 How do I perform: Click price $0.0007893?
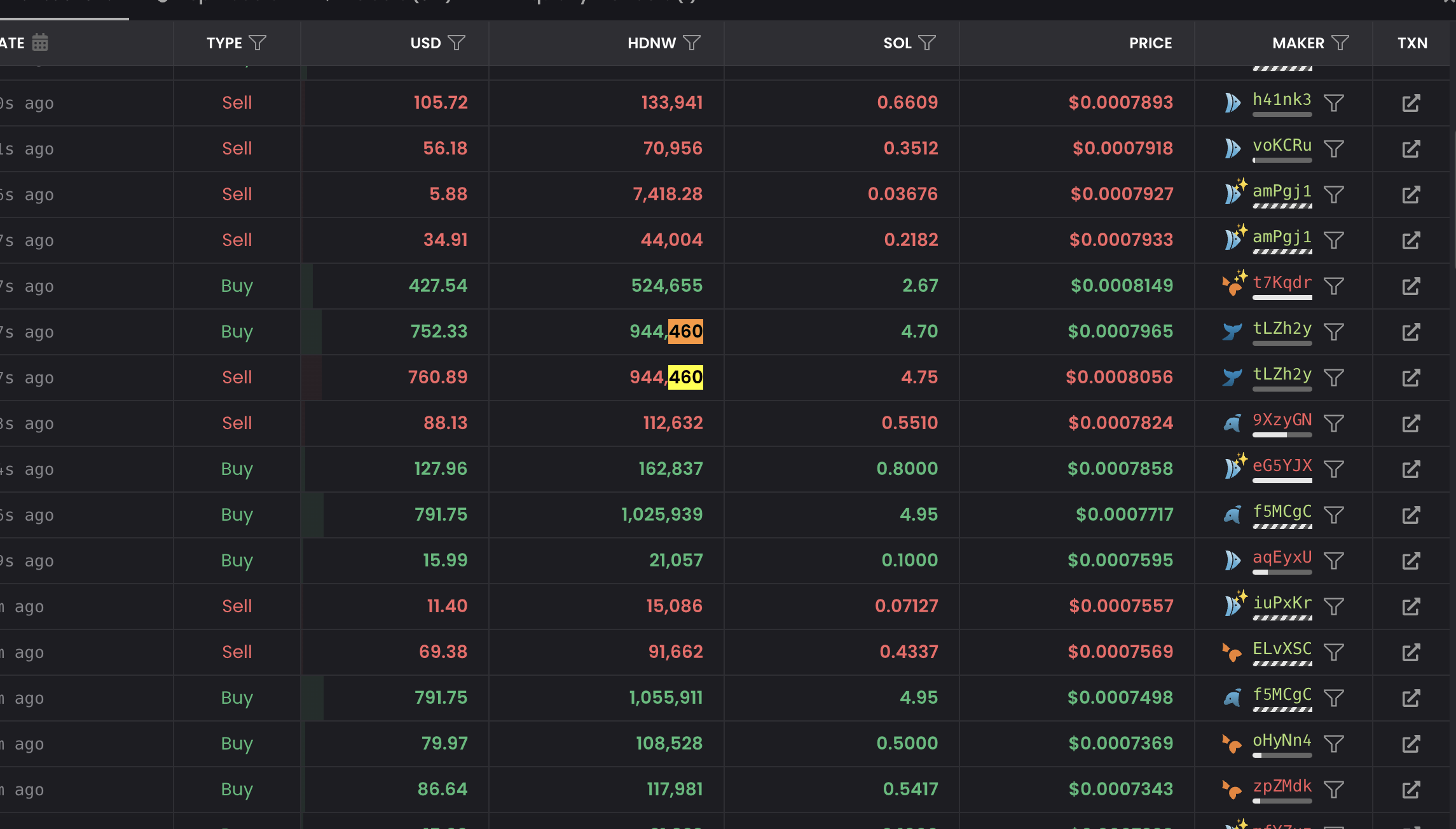click(1120, 102)
